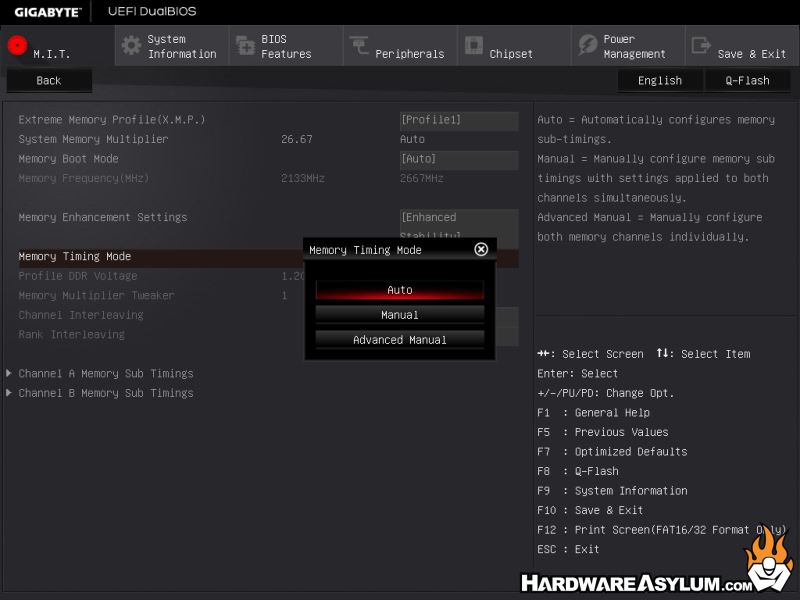Pick the Advanced Manual timing option
This screenshot has height=600, width=800.
399,340
